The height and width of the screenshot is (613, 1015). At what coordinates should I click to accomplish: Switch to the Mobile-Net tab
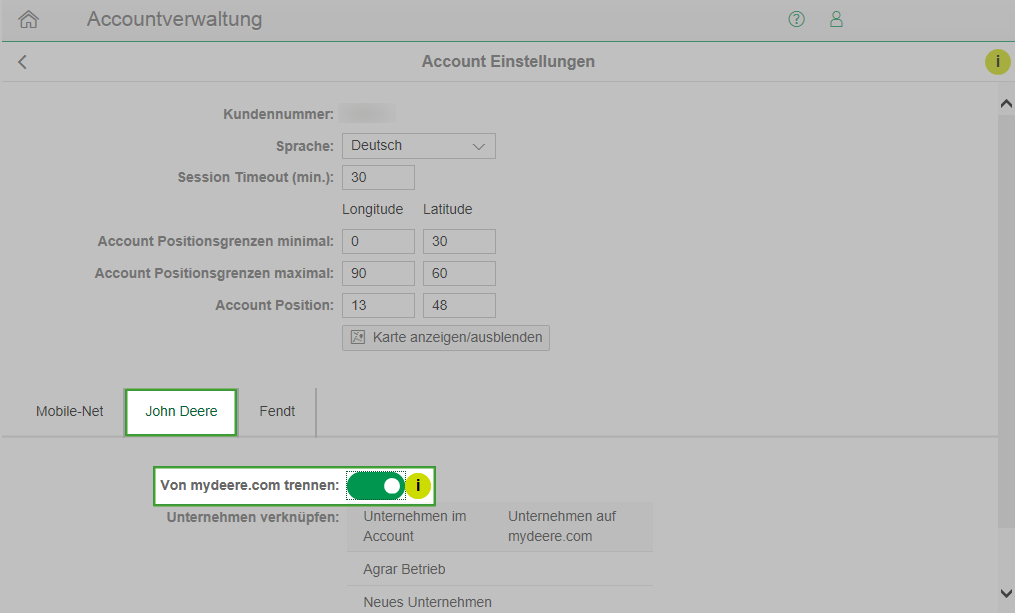point(70,411)
